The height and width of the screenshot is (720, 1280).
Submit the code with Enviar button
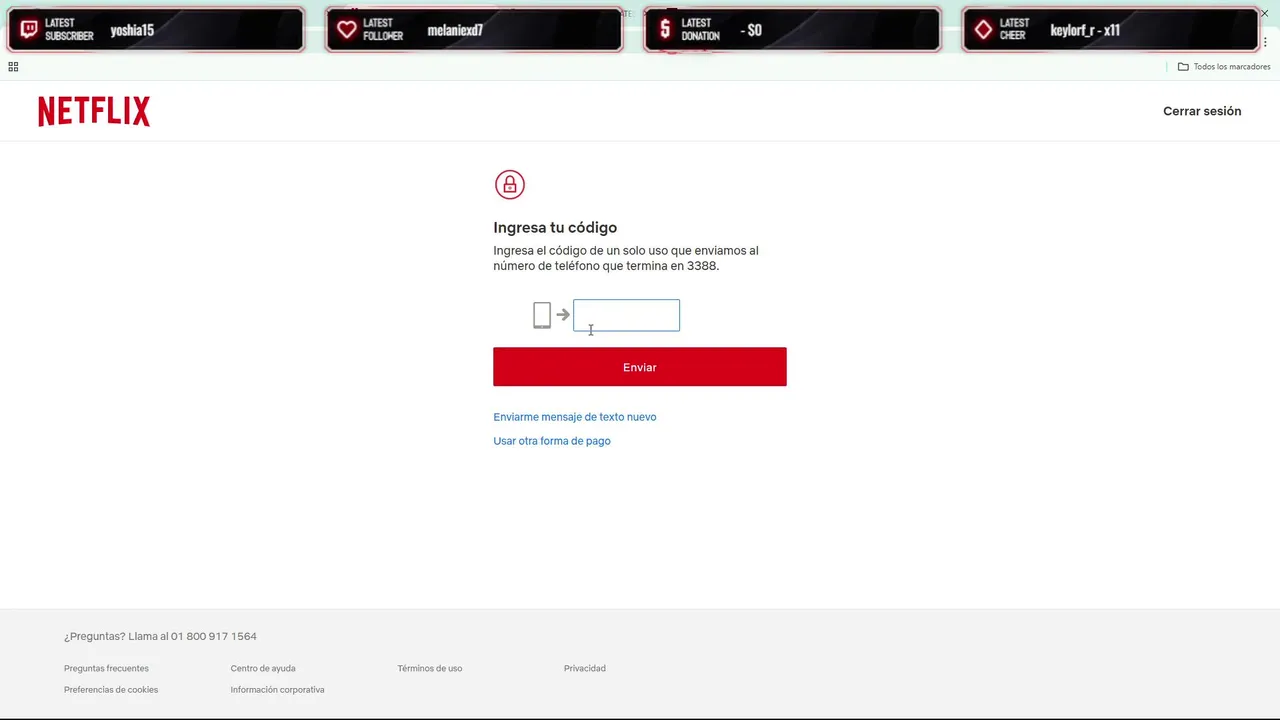[x=640, y=367]
